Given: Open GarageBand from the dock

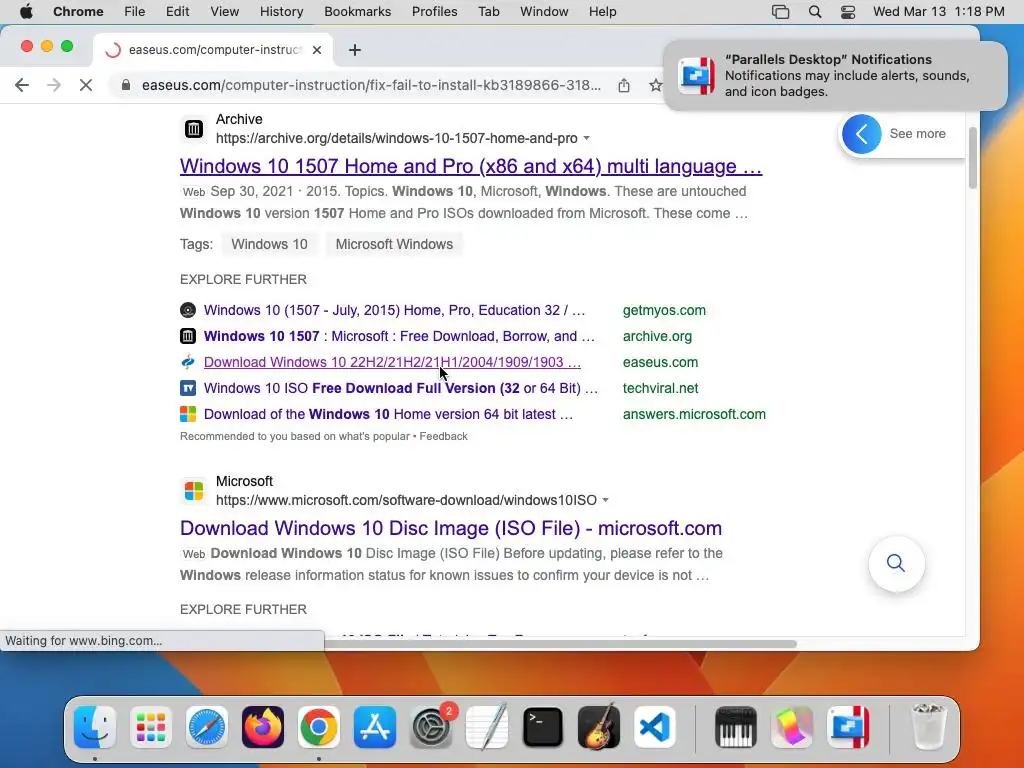Looking at the screenshot, I should pyautogui.click(x=599, y=727).
